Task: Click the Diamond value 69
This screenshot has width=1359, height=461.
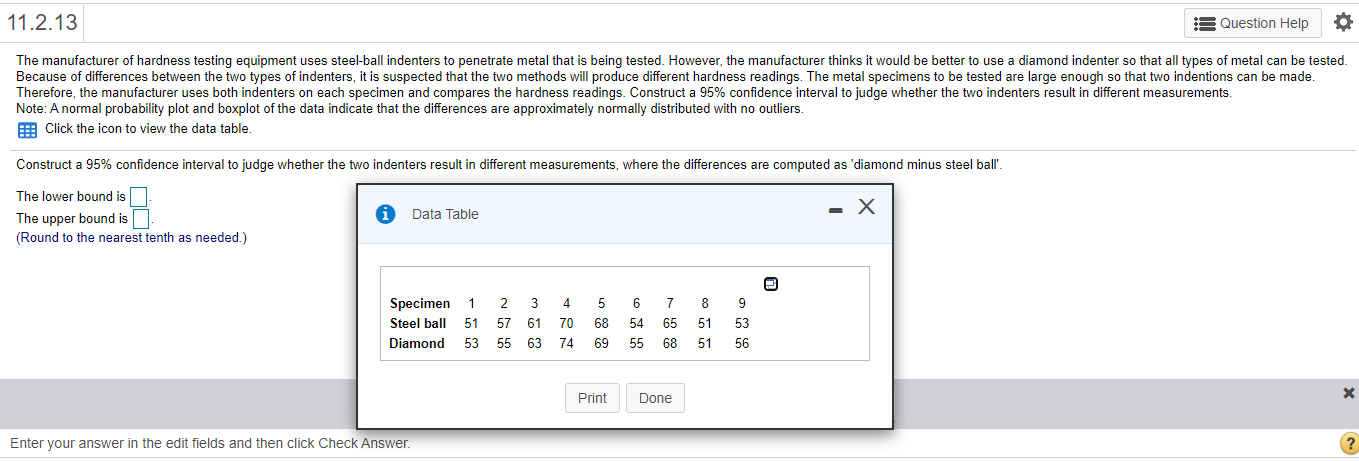Action: coord(601,343)
